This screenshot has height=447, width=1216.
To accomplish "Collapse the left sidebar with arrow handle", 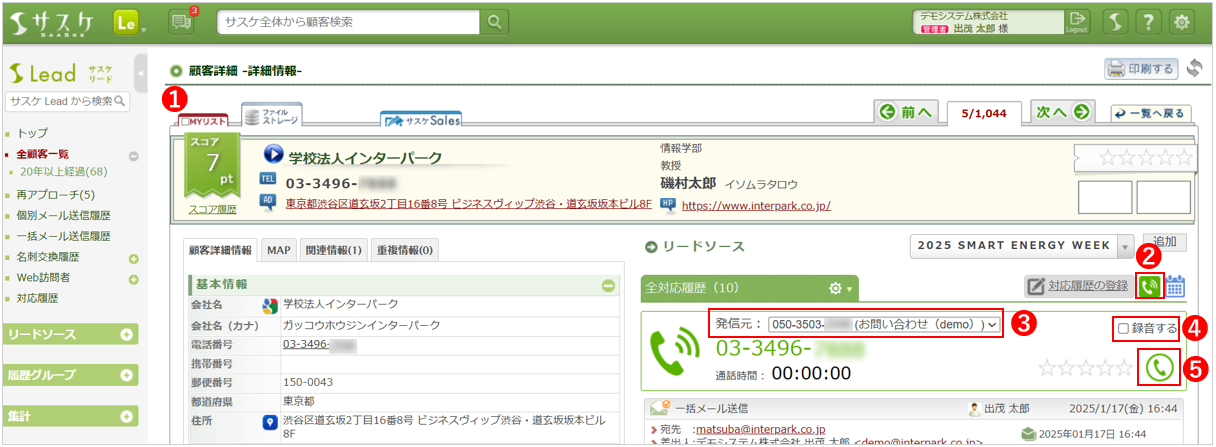I will click(x=141, y=72).
